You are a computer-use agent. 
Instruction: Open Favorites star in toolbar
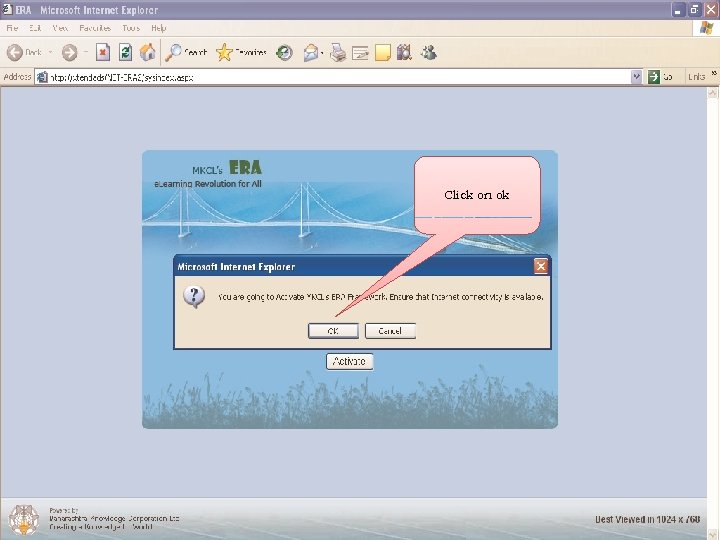241,52
